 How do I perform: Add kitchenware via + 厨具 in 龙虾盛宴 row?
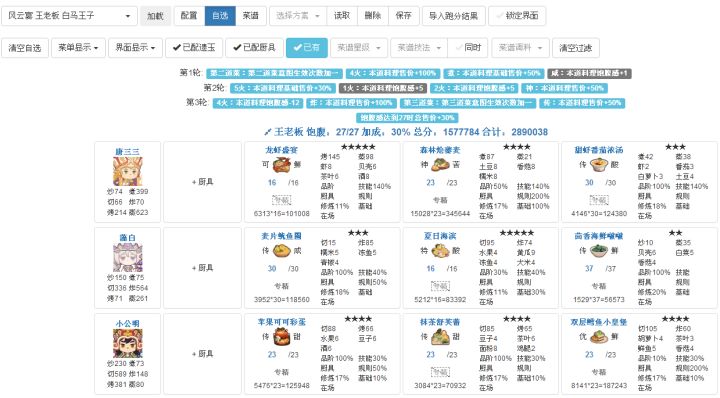coord(202,182)
